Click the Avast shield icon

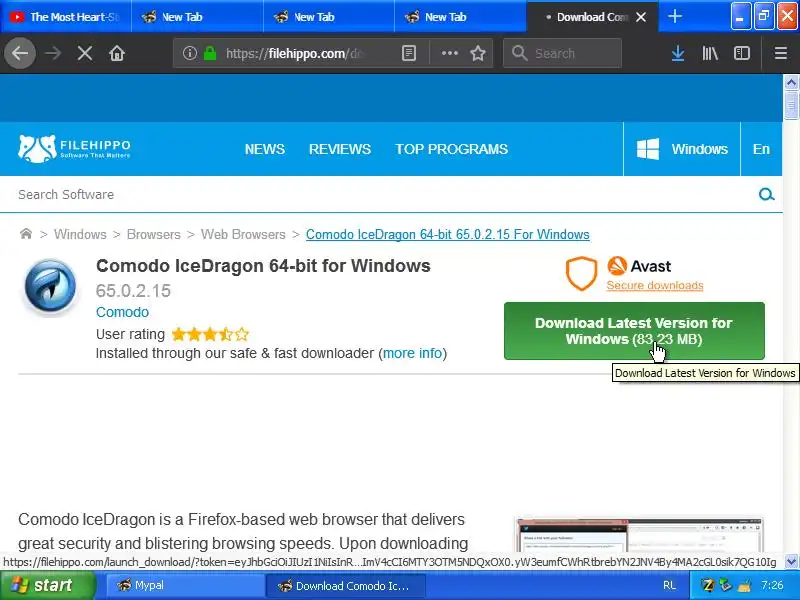[581, 273]
